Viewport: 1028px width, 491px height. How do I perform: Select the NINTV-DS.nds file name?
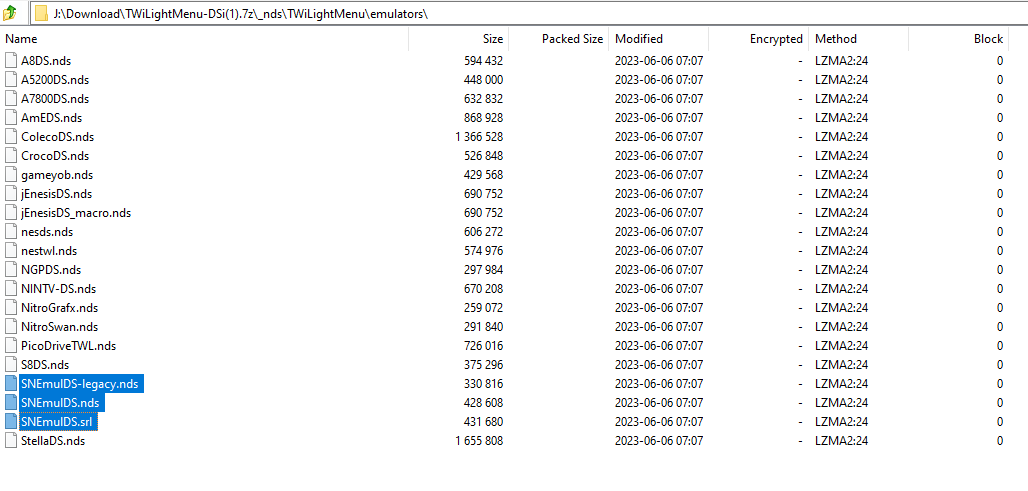[58, 289]
